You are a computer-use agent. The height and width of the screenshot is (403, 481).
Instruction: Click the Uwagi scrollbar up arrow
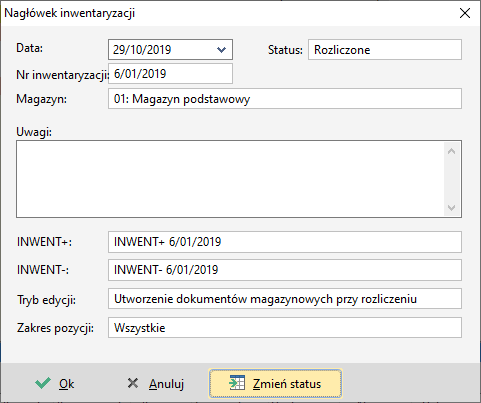tap(452, 151)
